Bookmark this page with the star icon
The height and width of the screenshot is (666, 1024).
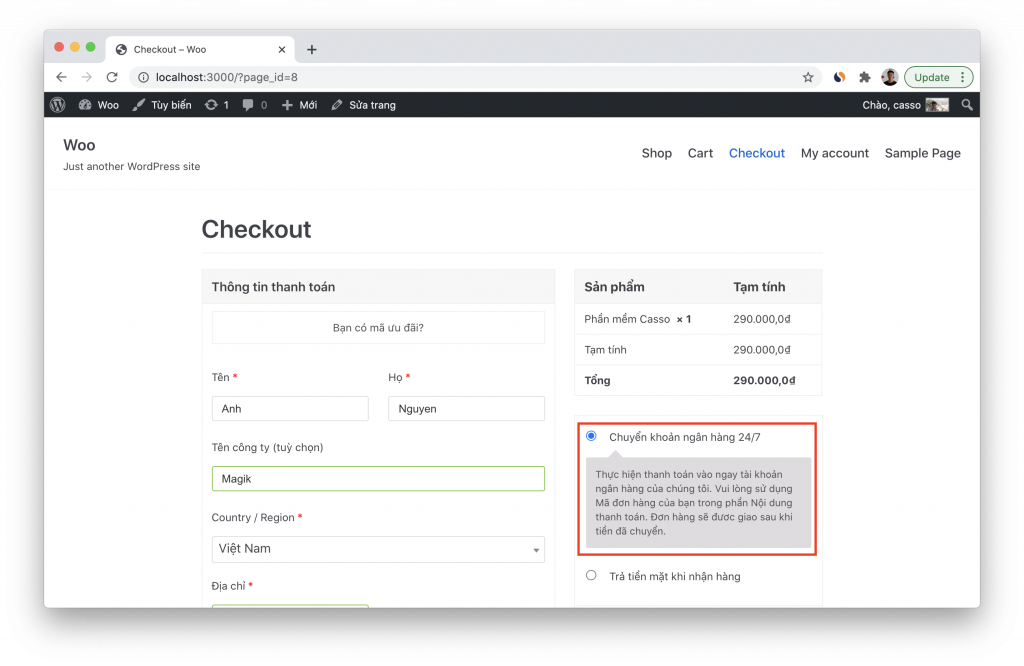tap(808, 77)
